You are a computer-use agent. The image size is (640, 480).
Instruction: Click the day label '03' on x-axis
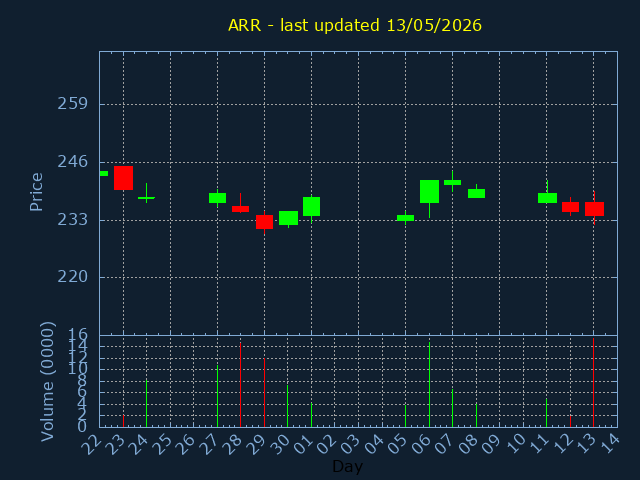click(350, 444)
